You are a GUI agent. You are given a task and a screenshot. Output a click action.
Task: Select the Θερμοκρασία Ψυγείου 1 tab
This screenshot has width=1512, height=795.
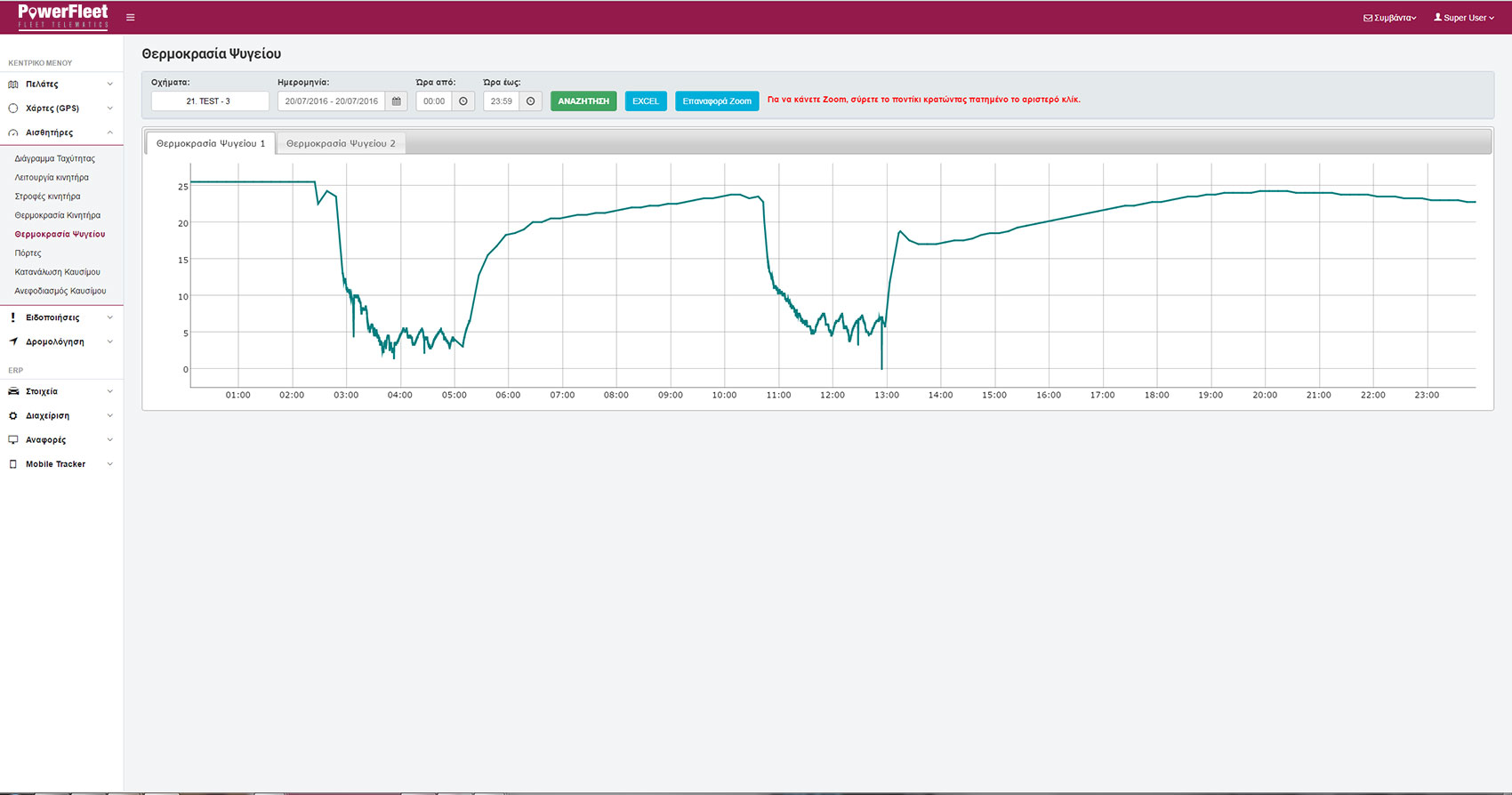(x=211, y=143)
